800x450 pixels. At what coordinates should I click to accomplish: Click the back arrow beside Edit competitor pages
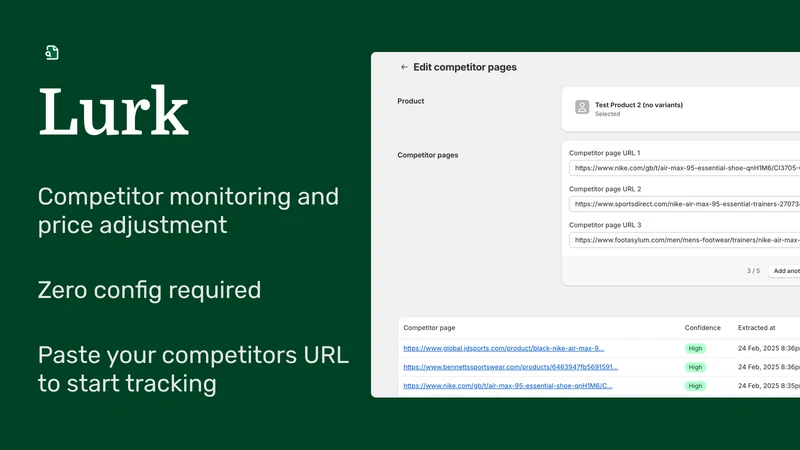click(404, 67)
